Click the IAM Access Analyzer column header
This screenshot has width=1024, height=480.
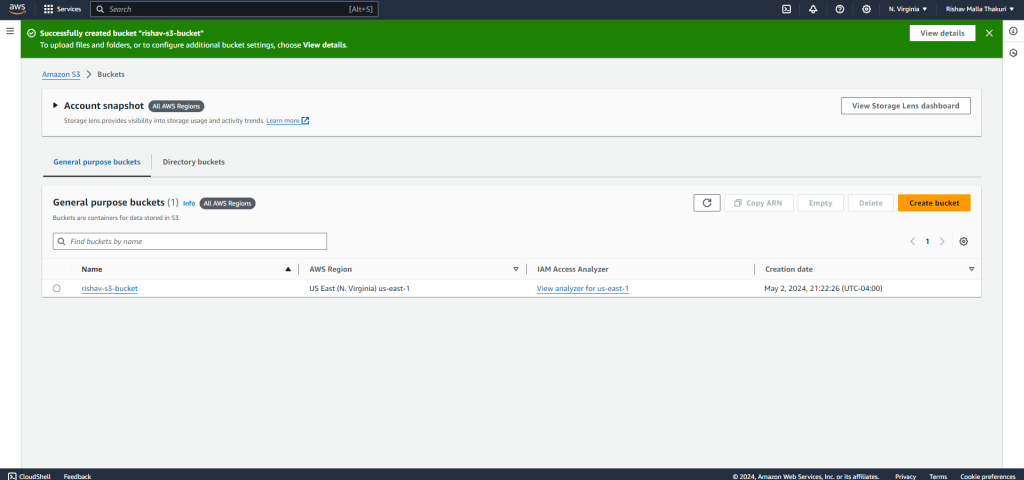(573, 269)
